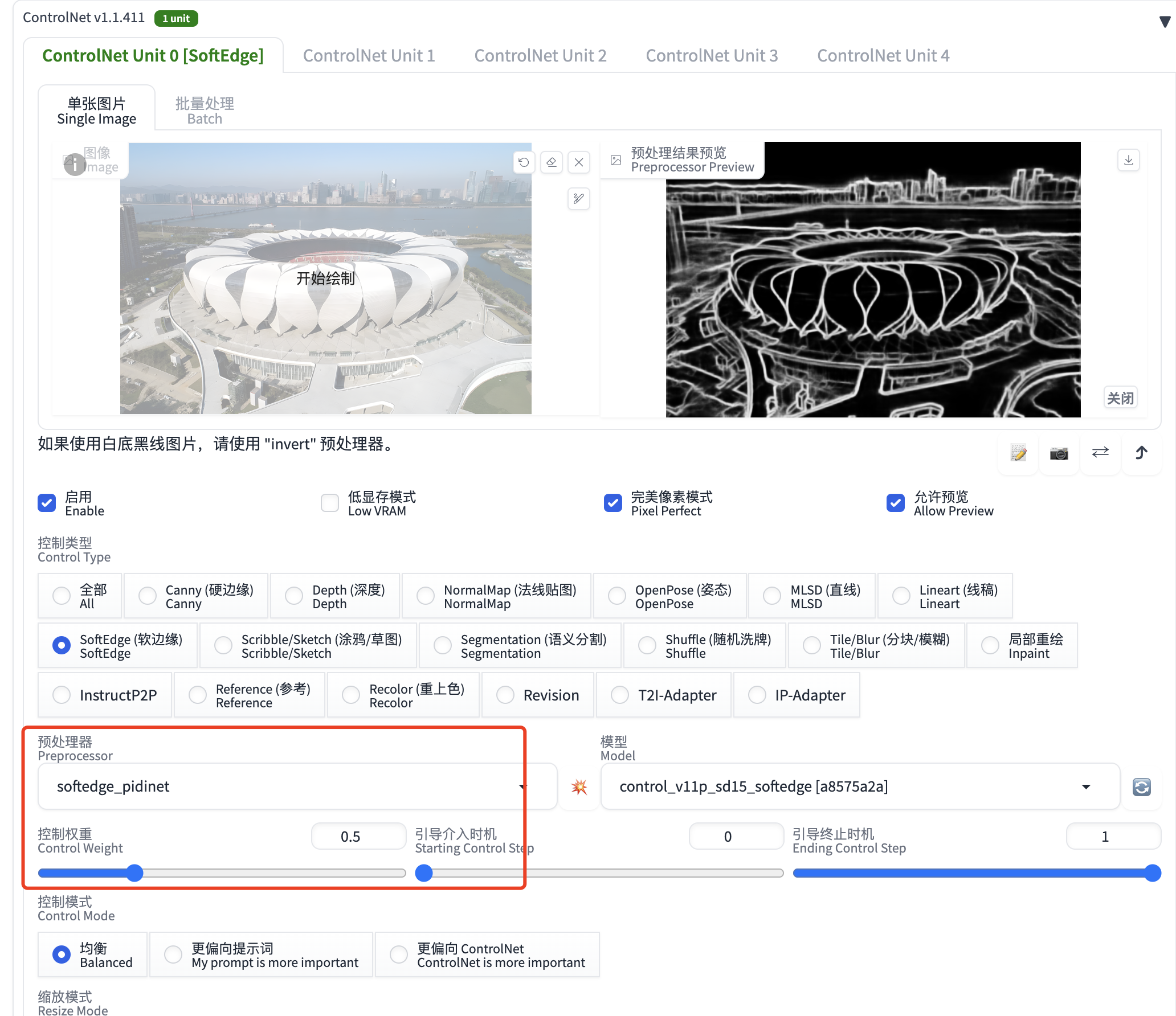Select InstructP2P control type
1176x1016 pixels.
point(105,695)
